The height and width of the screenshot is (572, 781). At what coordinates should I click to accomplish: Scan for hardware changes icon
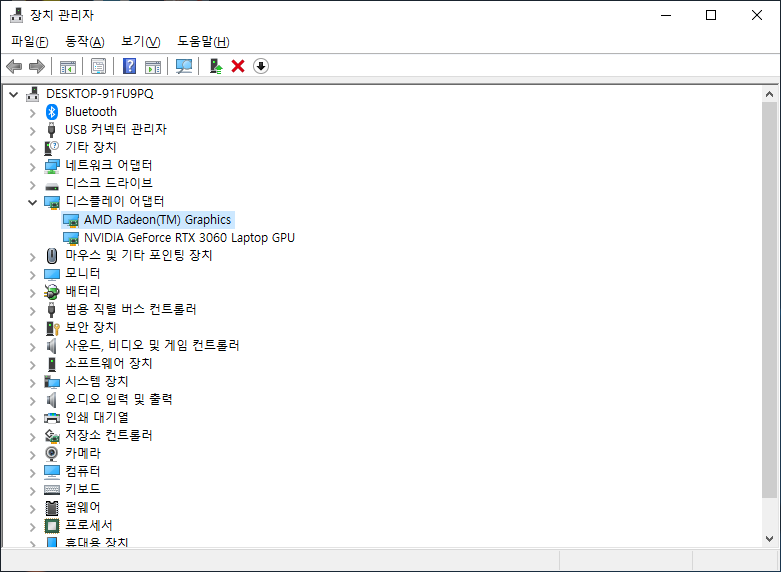tap(184, 66)
